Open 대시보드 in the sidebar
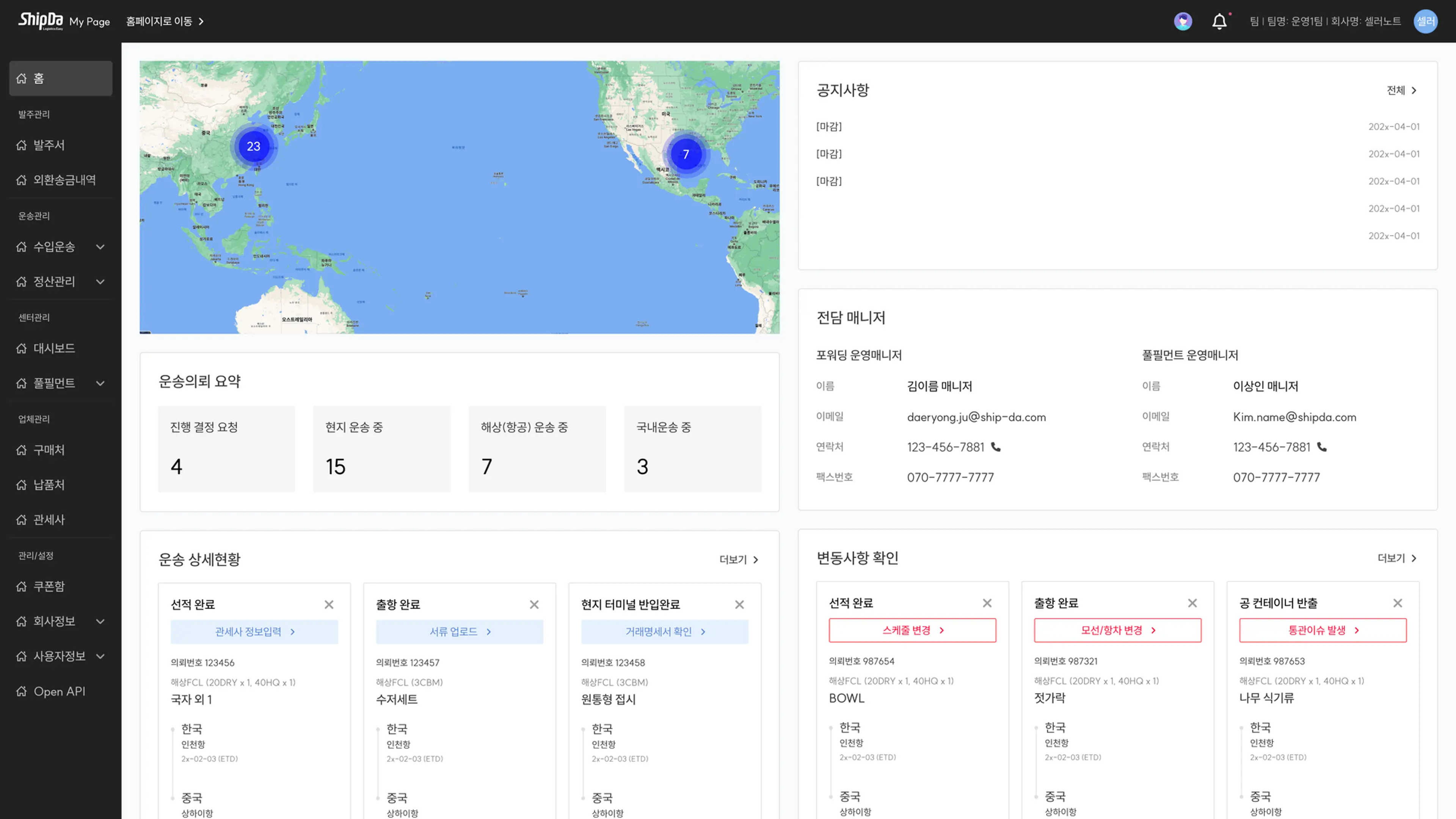The height and width of the screenshot is (819, 1456). (61, 349)
